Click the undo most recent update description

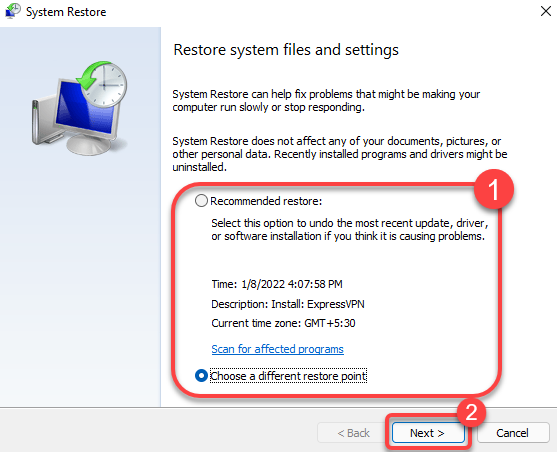[350, 230]
